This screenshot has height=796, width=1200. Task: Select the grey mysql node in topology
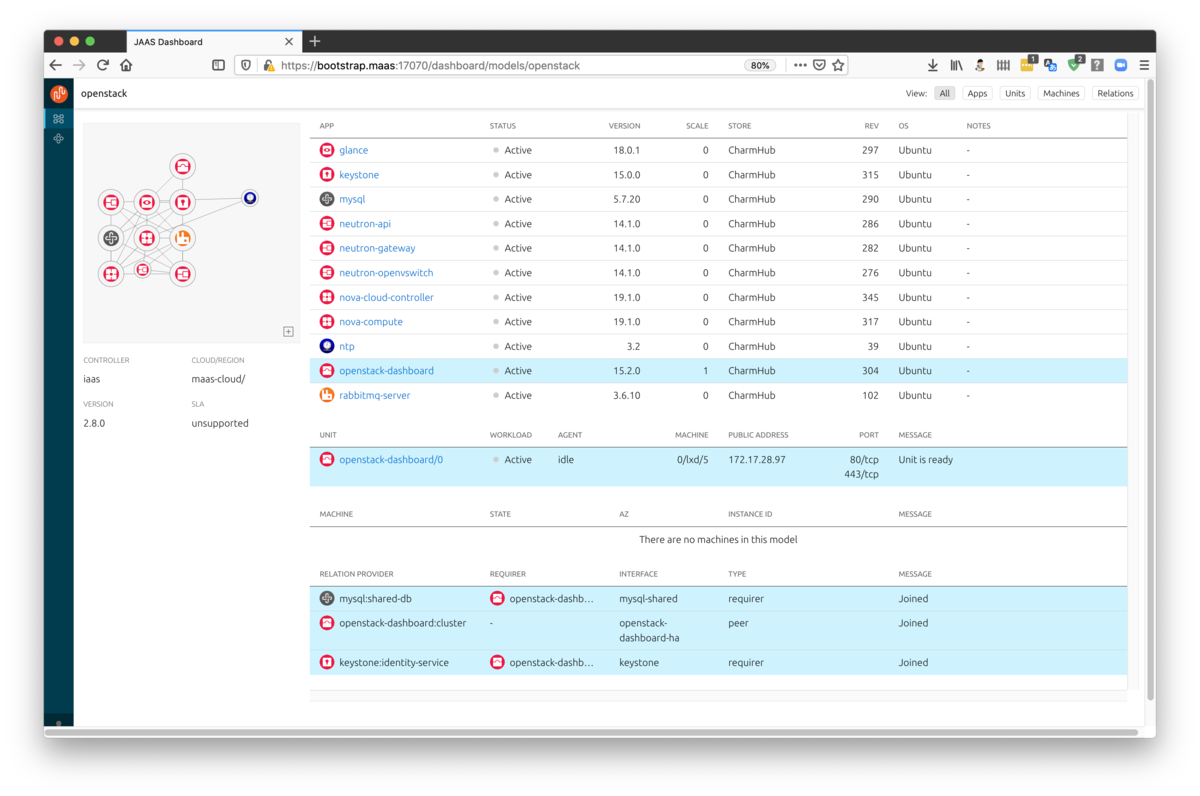[111, 238]
